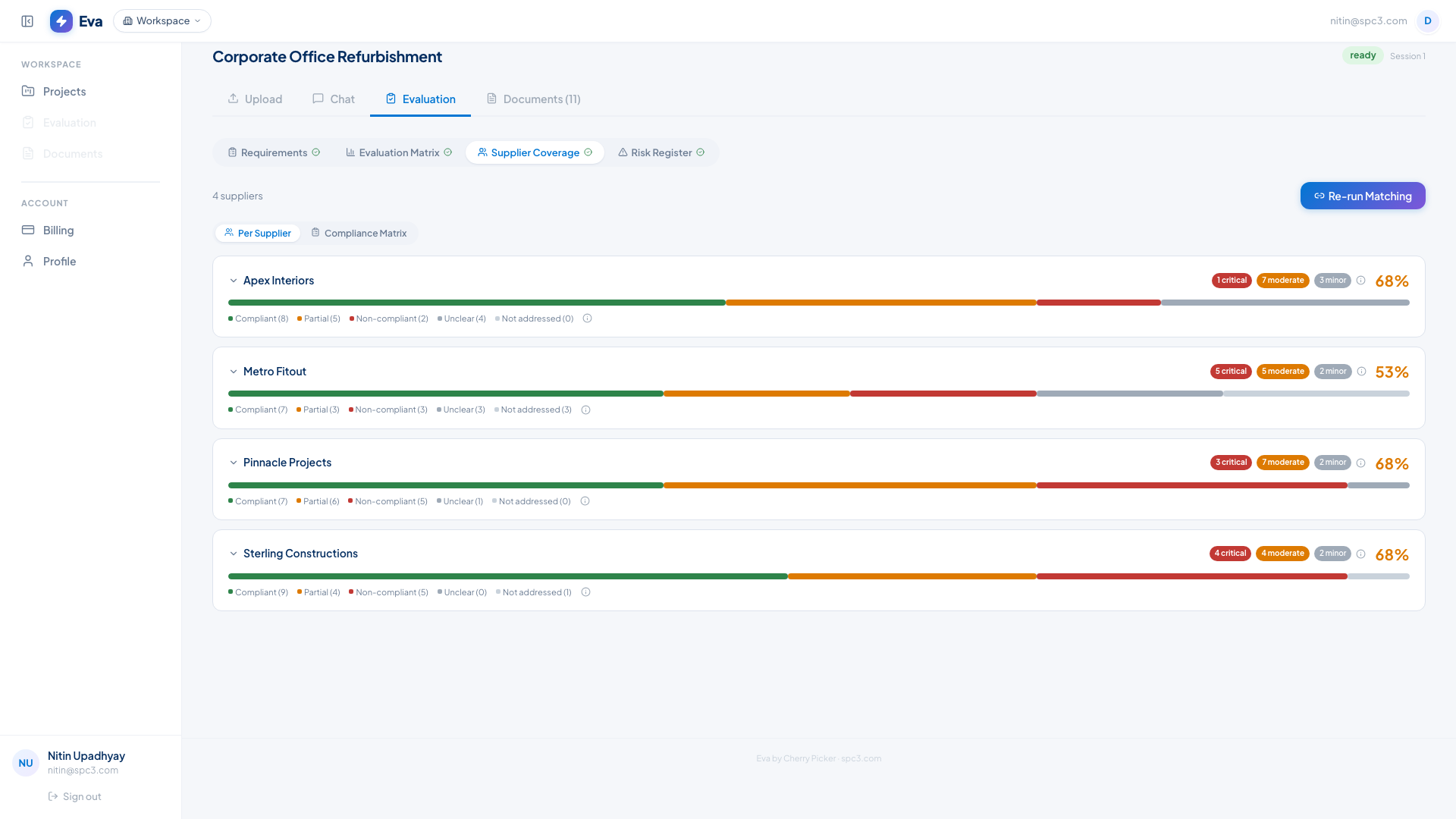Collapse the Apex Interiors supplier row
This screenshot has height=819, width=1456.
pyautogui.click(x=234, y=281)
